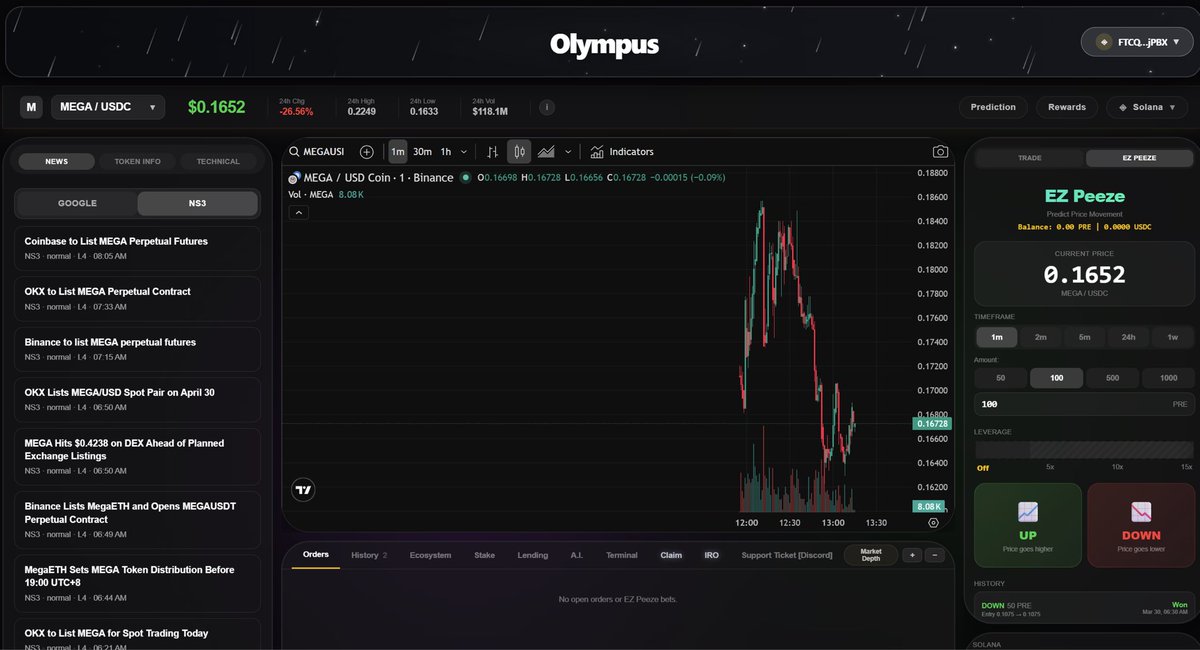
Task: Switch to the NEWS tab
Action: click(57, 161)
